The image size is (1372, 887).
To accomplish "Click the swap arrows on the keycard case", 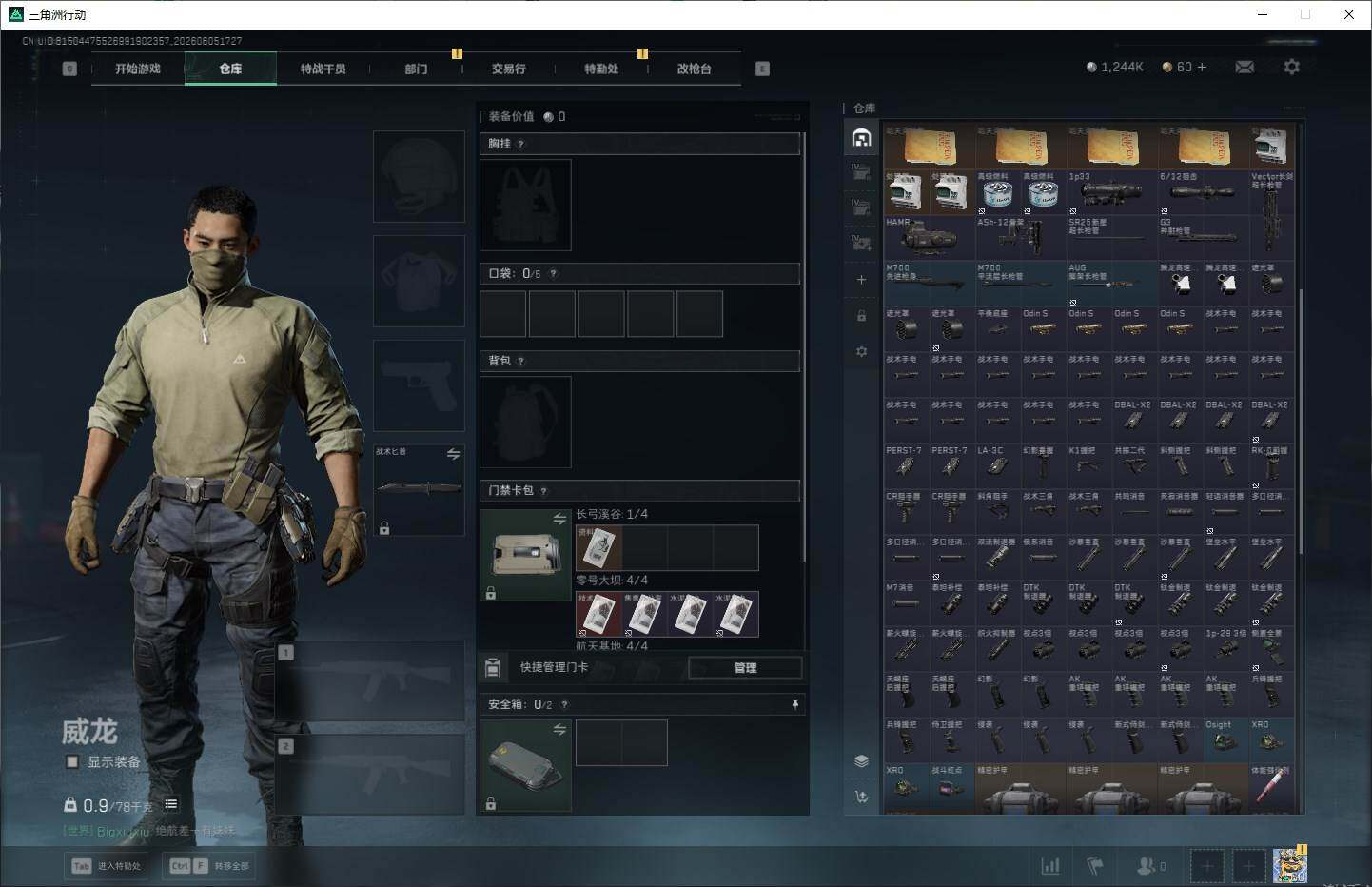I will coord(559,519).
